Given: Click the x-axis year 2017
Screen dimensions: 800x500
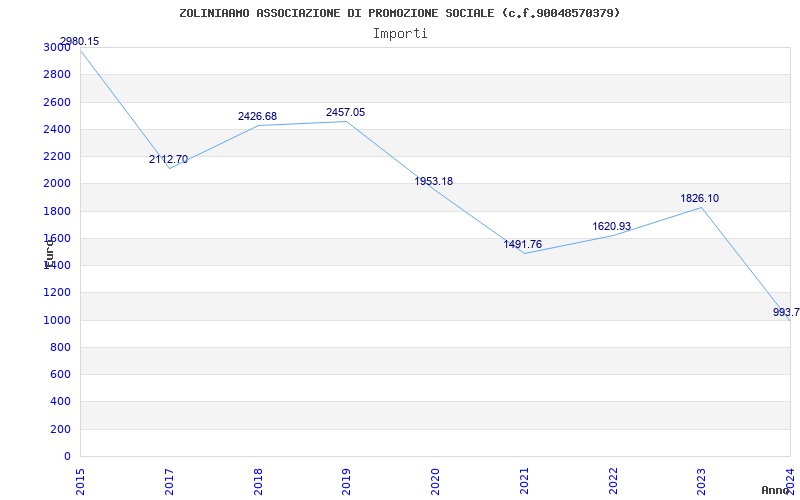Looking at the screenshot, I should [x=168, y=482].
